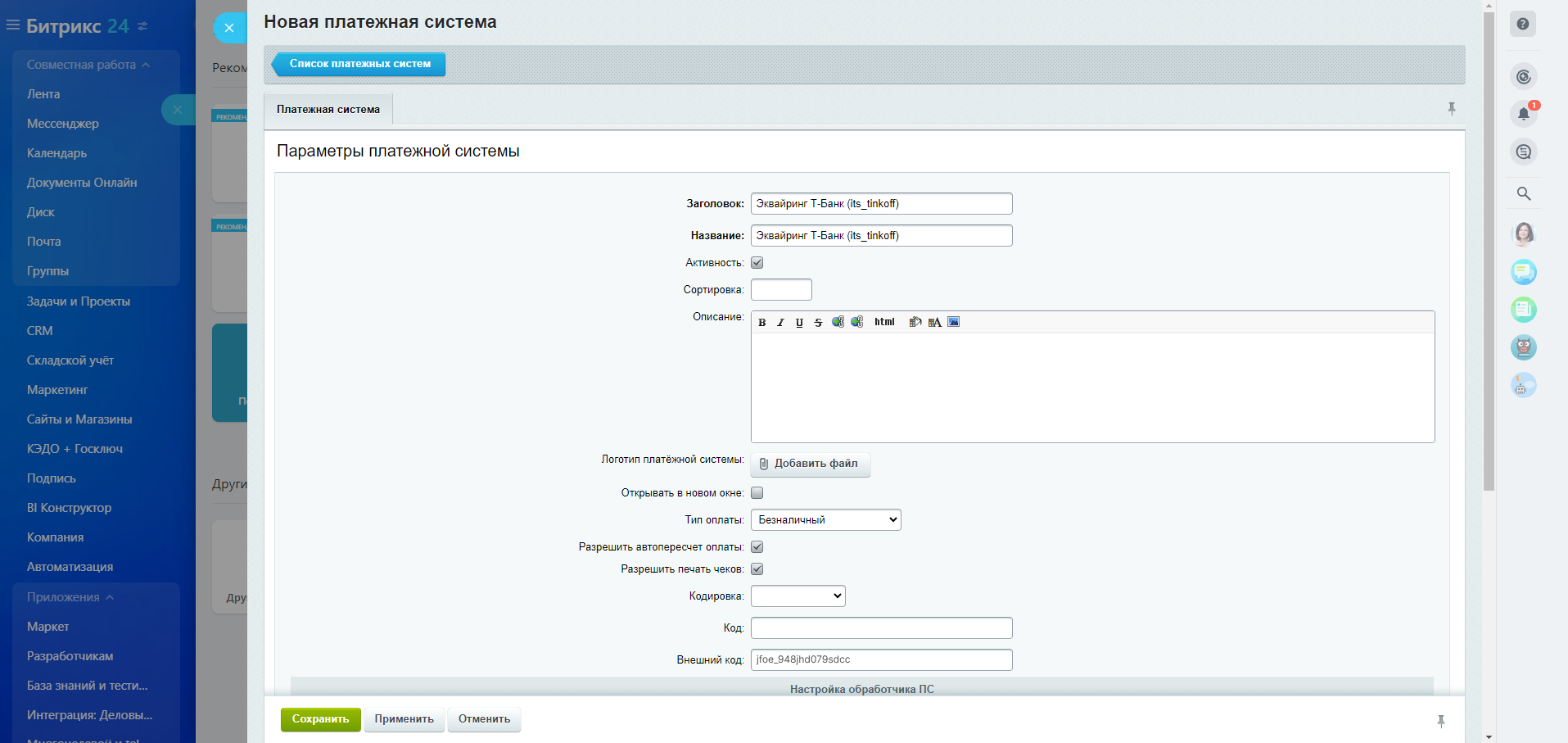Expand the Кодировка dropdown list
1568x743 pixels.
pos(798,596)
